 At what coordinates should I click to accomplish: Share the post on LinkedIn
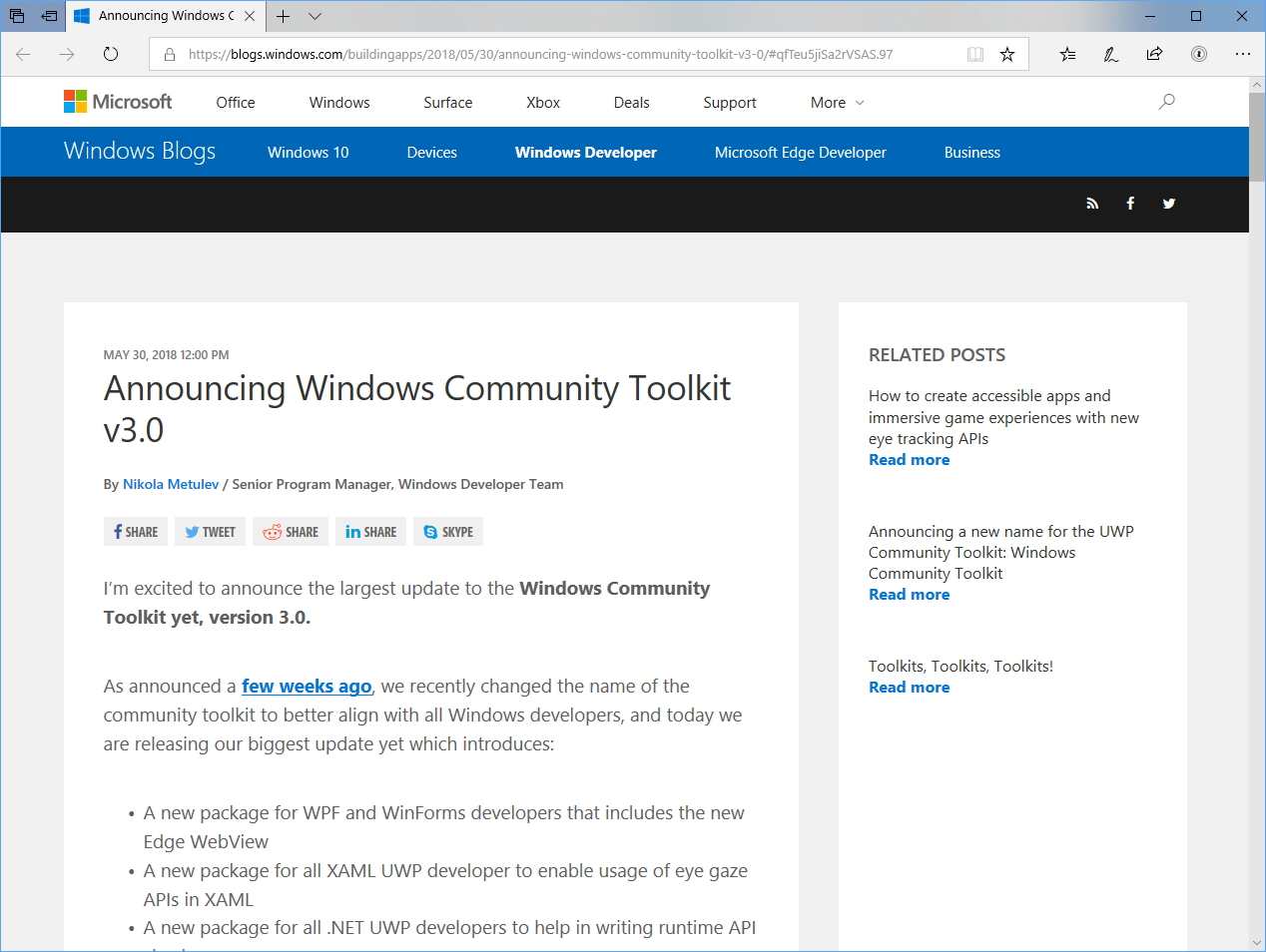pyautogui.click(x=370, y=532)
